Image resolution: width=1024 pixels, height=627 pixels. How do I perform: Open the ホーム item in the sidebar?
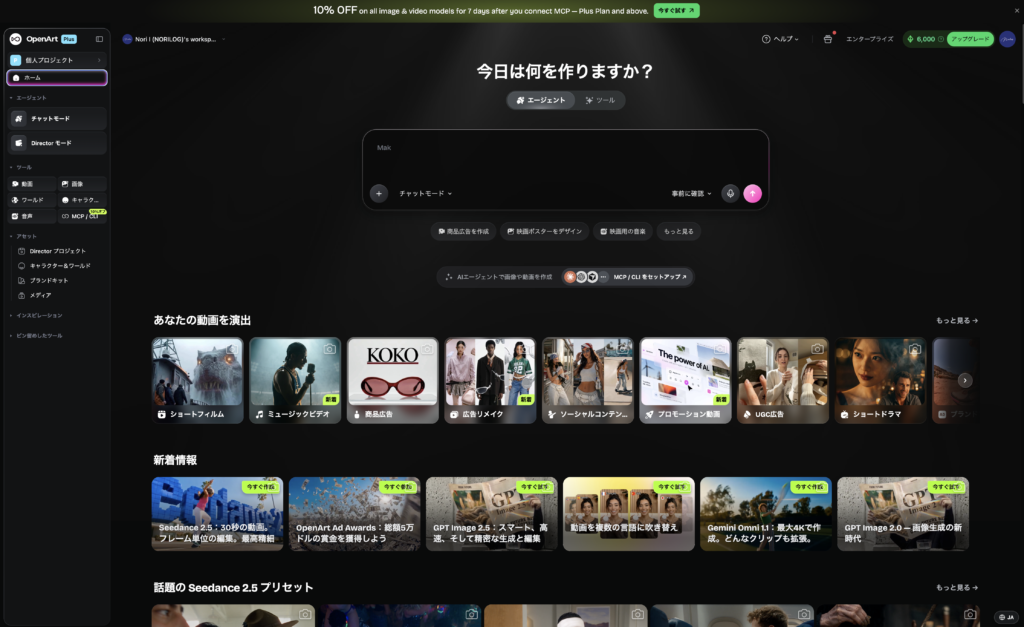coord(57,78)
